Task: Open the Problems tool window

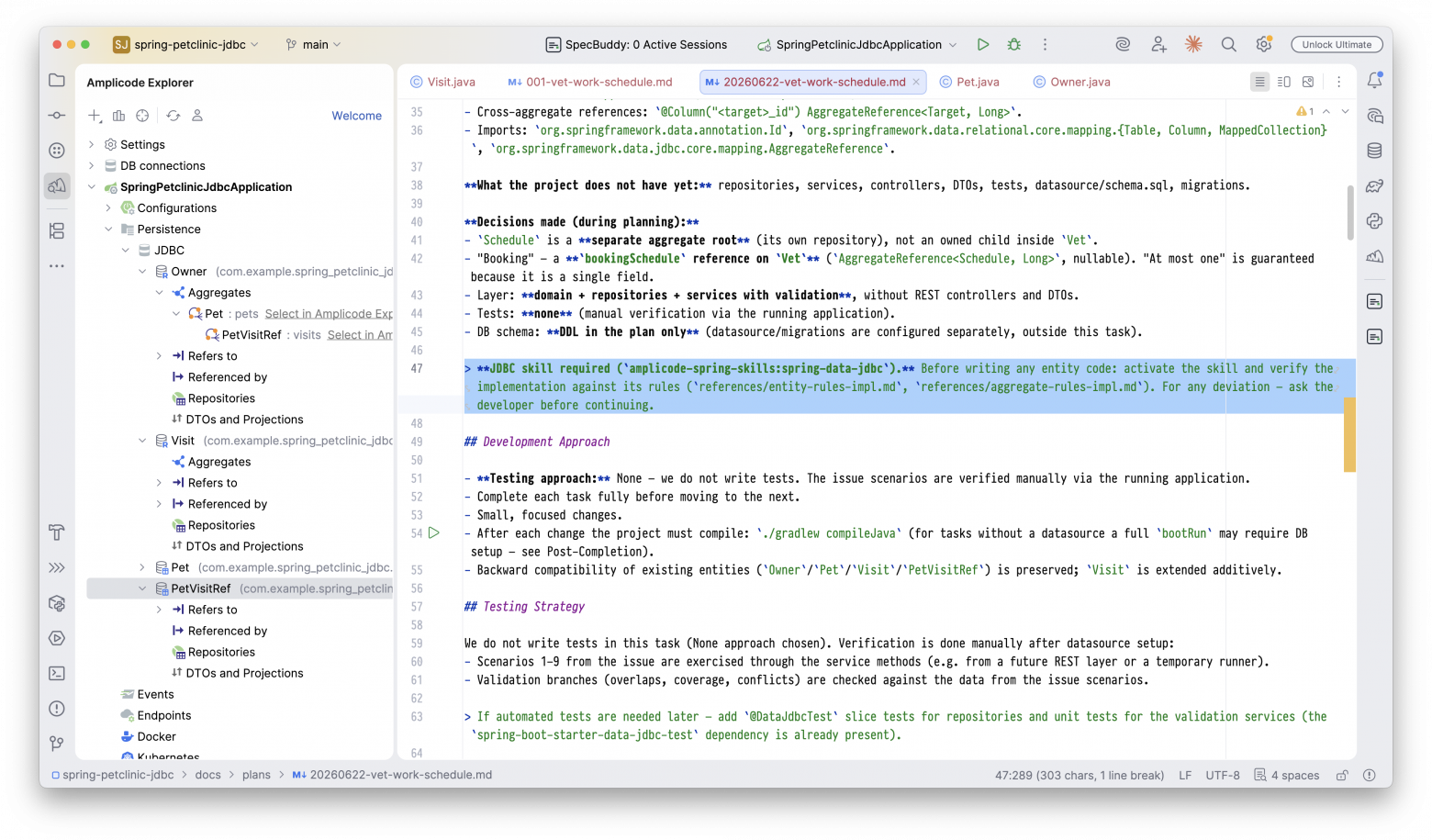Action: click(57, 709)
